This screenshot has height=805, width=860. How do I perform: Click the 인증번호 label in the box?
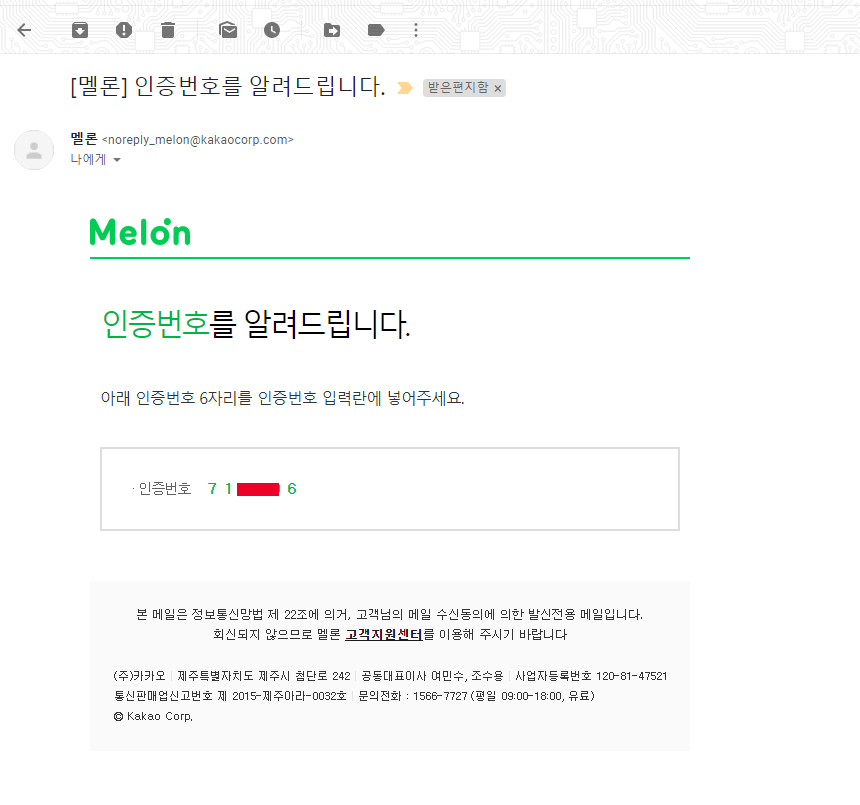(x=165, y=489)
